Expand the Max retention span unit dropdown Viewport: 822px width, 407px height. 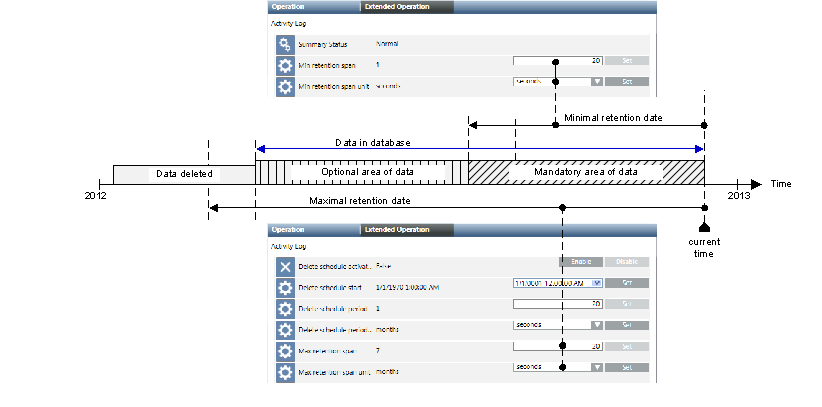pyautogui.click(x=597, y=367)
